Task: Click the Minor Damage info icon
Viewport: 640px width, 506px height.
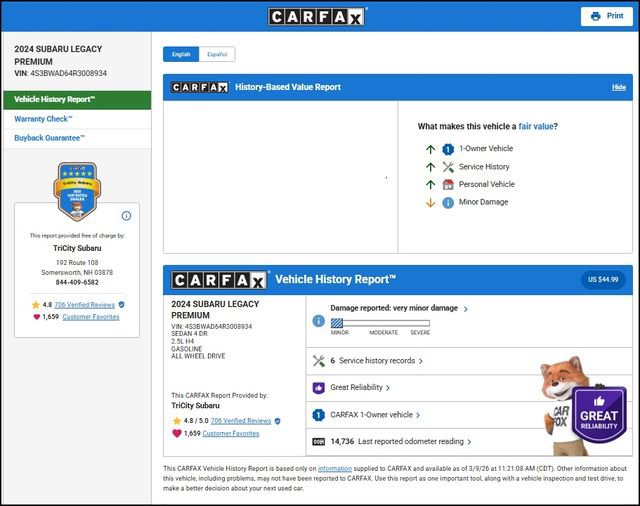Action: click(448, 202)
